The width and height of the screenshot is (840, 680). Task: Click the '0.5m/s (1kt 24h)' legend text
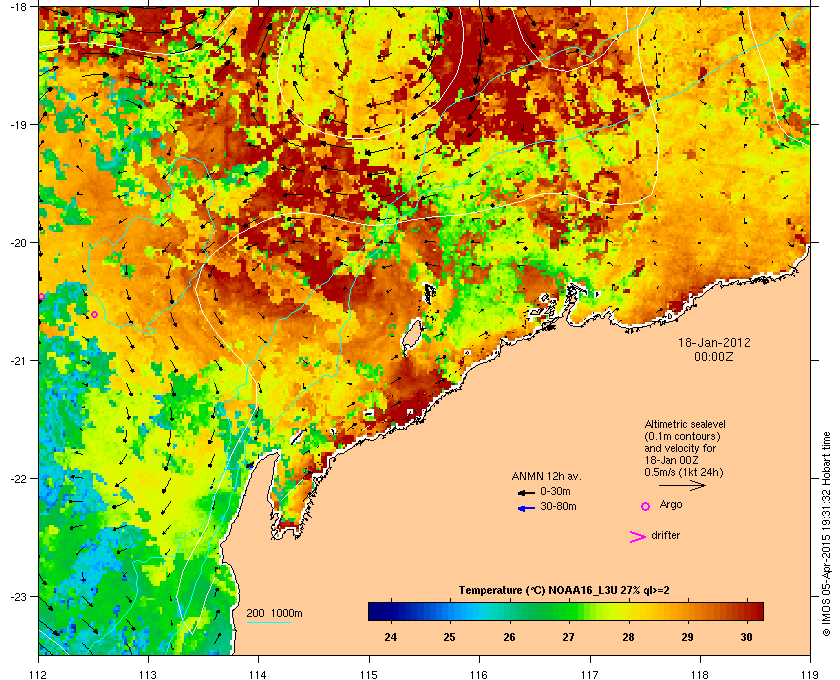[x=684, y=473]
